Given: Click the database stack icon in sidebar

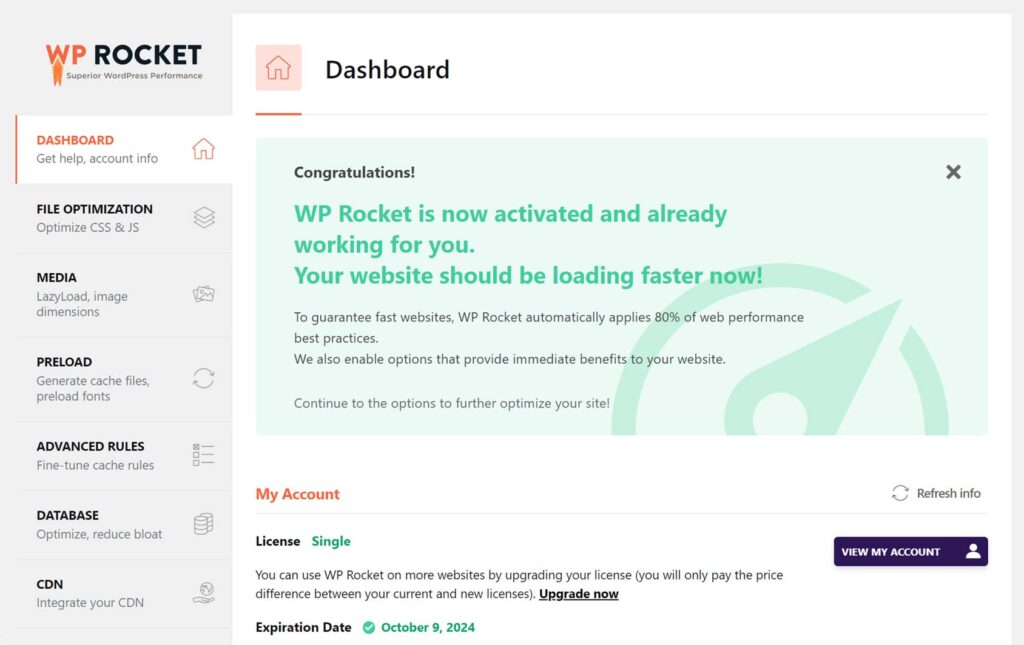Looking at the screenshot, I should (x=204, y=524).
